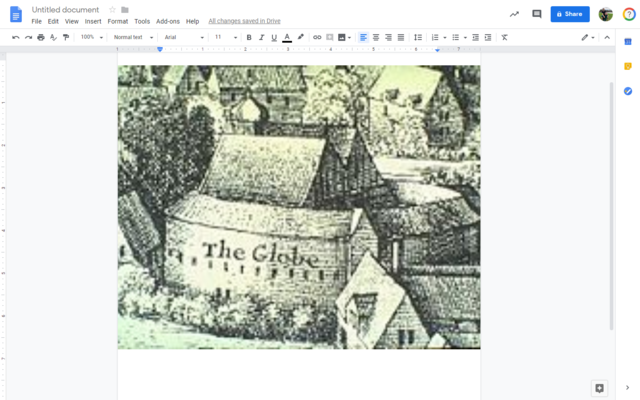Center align text
This screenshot has height=400, width=640.
pos(376,37)
